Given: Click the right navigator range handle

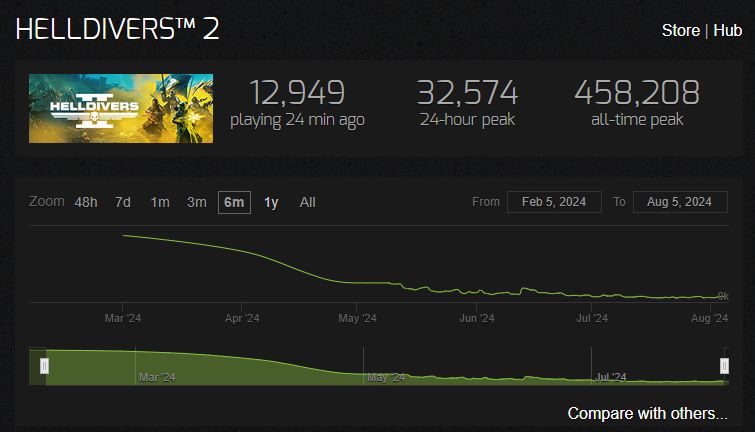Looking at the screenshot, I should [724, 366].
